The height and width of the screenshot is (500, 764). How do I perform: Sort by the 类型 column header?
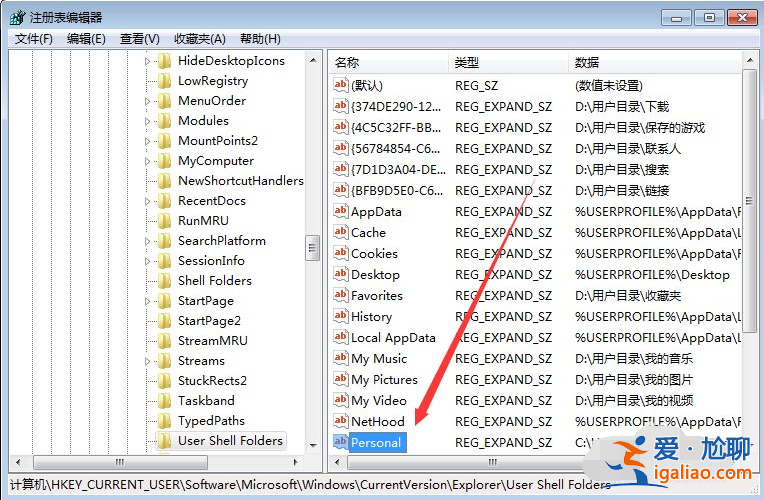(508, 62)
